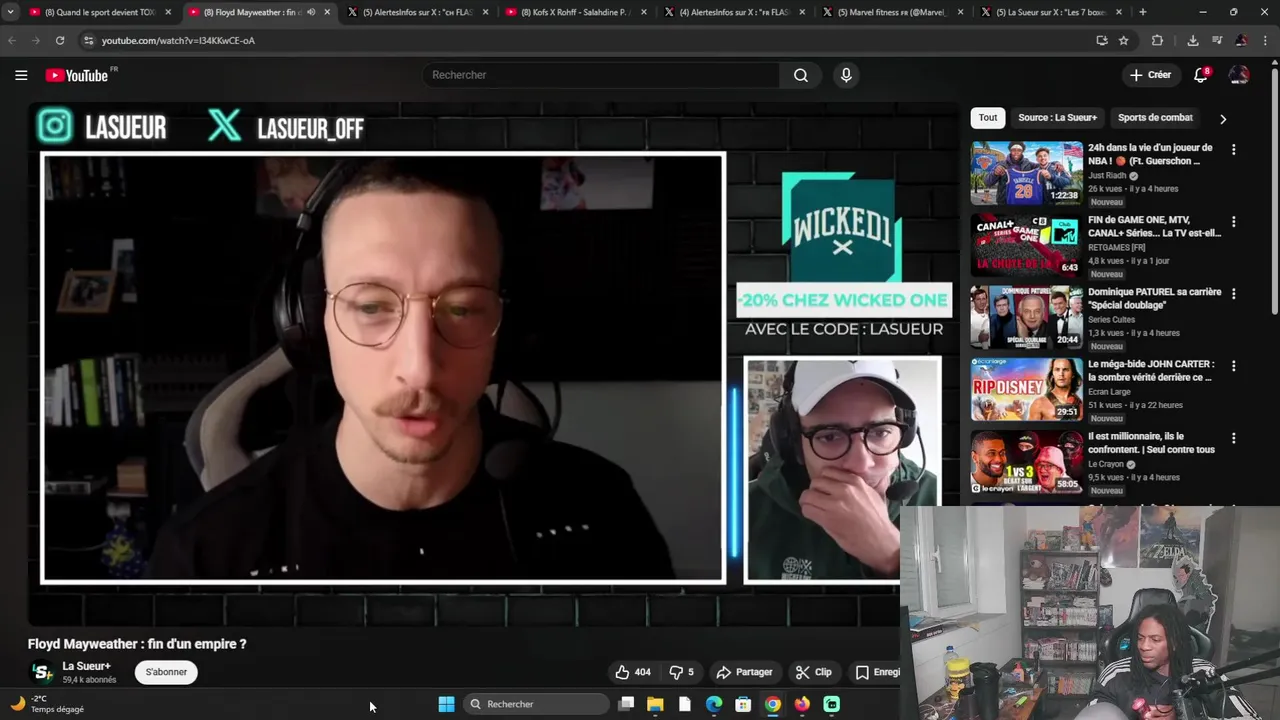This screenshot has height=720, width=1280.
Task: Start voice search with microphone icon
Action: pos(846,75)
